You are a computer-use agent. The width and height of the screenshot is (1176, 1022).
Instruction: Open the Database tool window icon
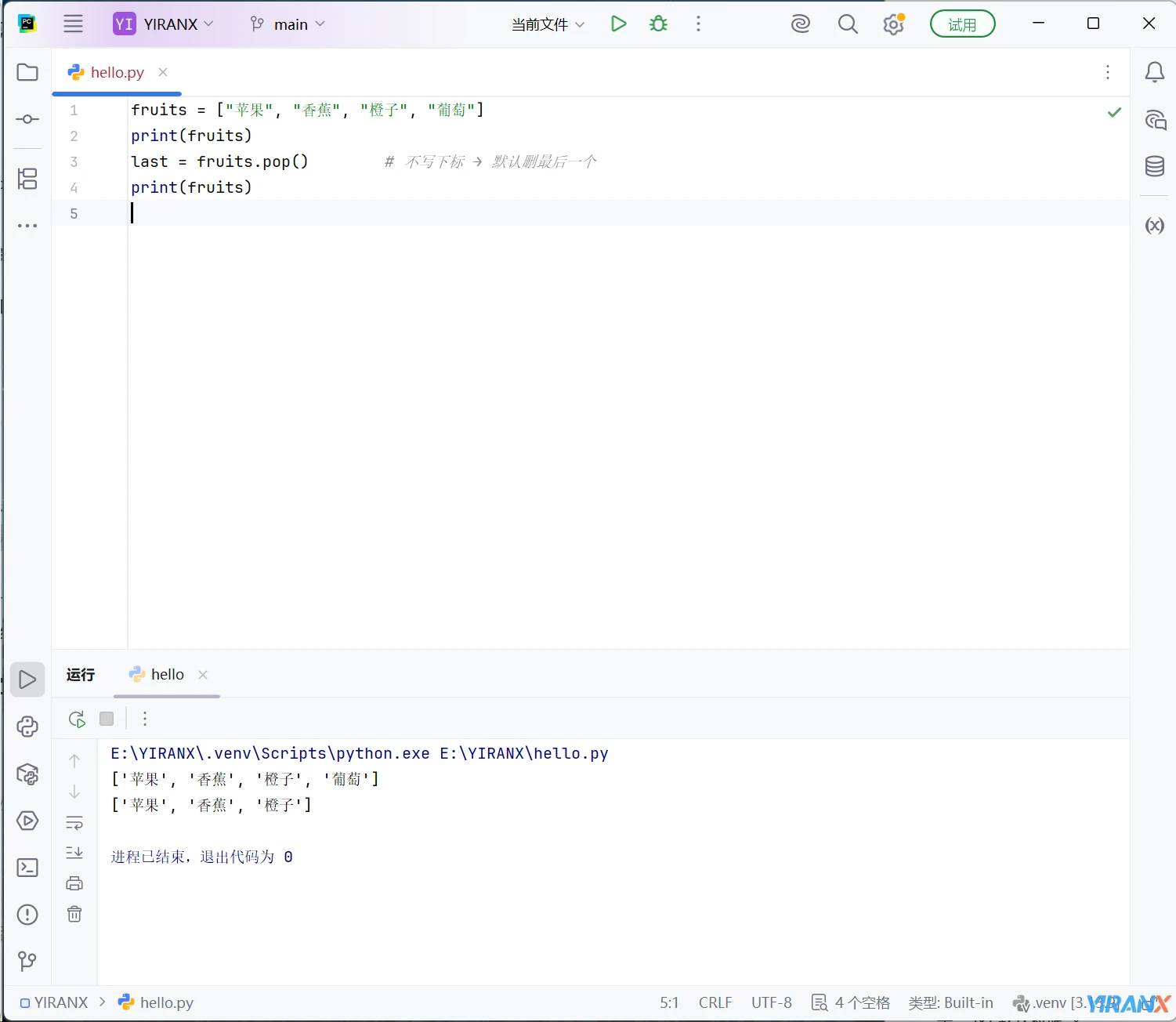[x=1155, y=166]
